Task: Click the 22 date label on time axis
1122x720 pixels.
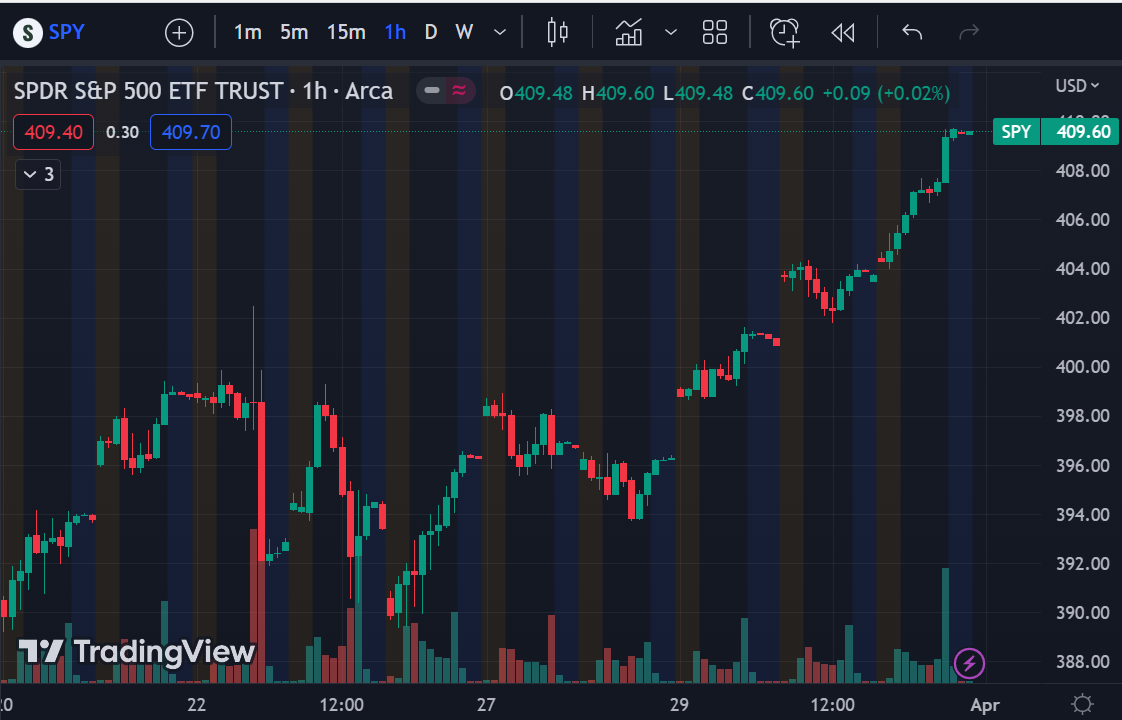Action: pyautogui.click(x=197, y=705)
